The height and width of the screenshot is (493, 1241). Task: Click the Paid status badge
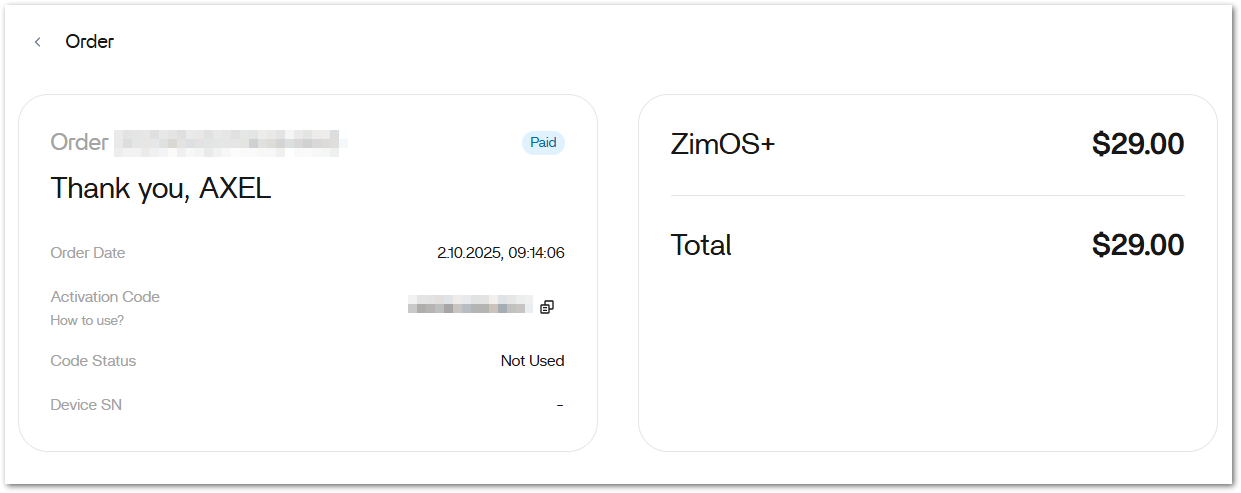(543, 143)
